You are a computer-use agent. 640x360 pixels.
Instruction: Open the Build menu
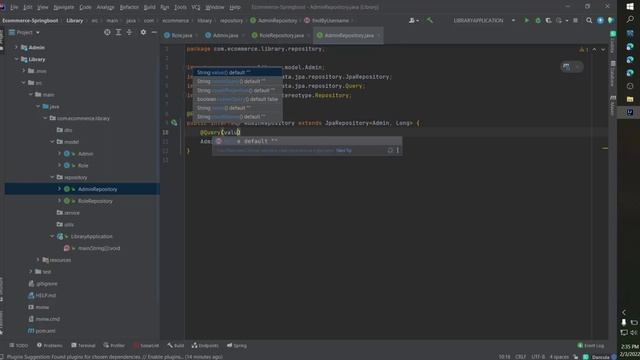click(x=149, y=7)
